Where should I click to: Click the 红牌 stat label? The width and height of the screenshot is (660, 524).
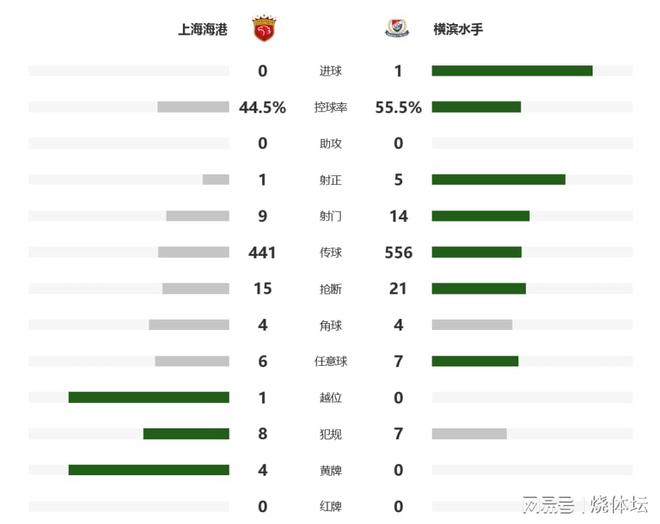330,507
